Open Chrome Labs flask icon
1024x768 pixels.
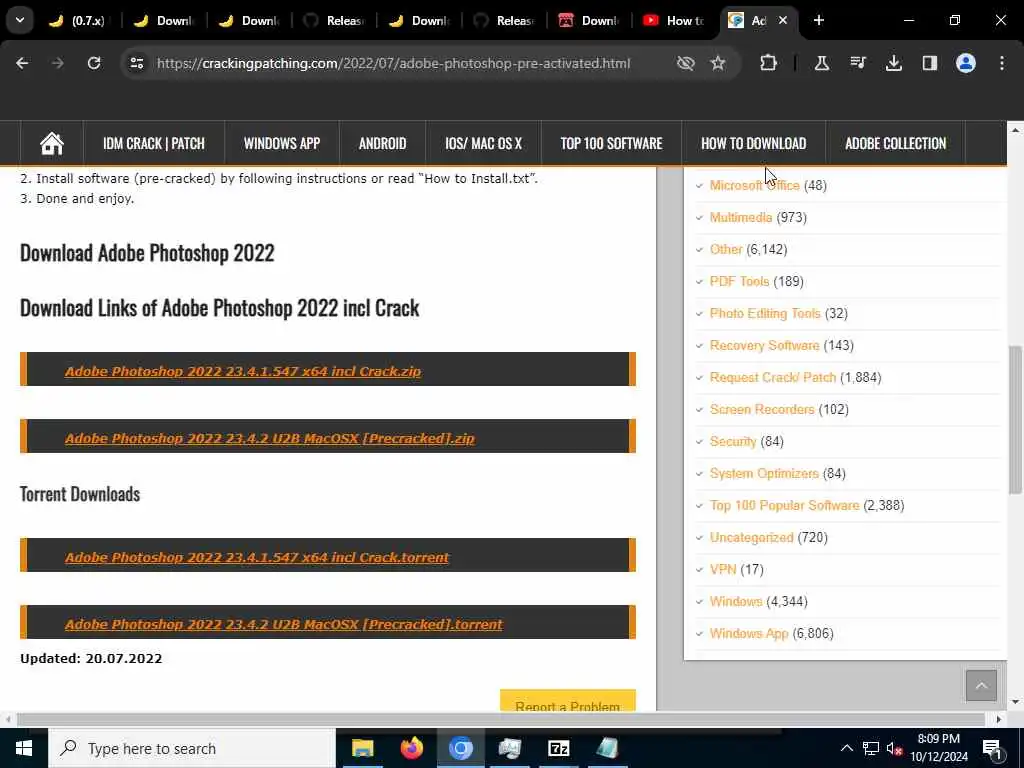click(822, 63)
